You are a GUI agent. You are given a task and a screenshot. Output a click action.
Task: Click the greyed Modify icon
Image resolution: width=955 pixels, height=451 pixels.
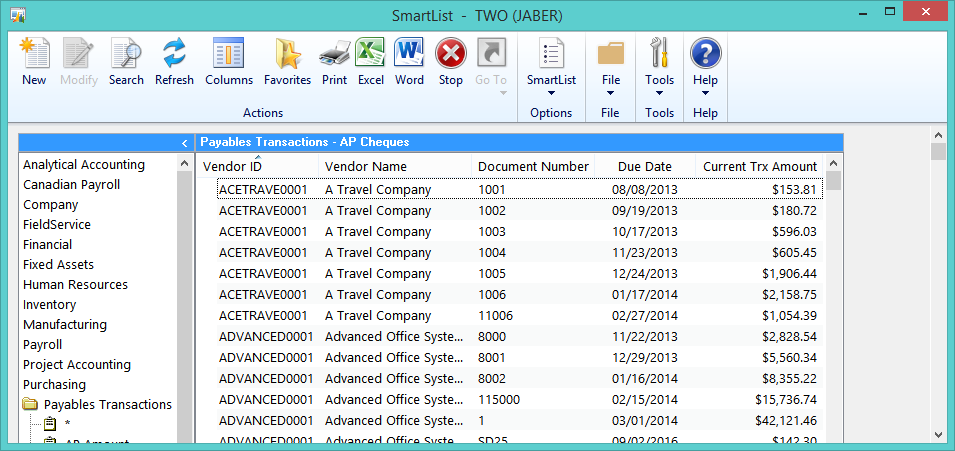(x=79, y=54)
